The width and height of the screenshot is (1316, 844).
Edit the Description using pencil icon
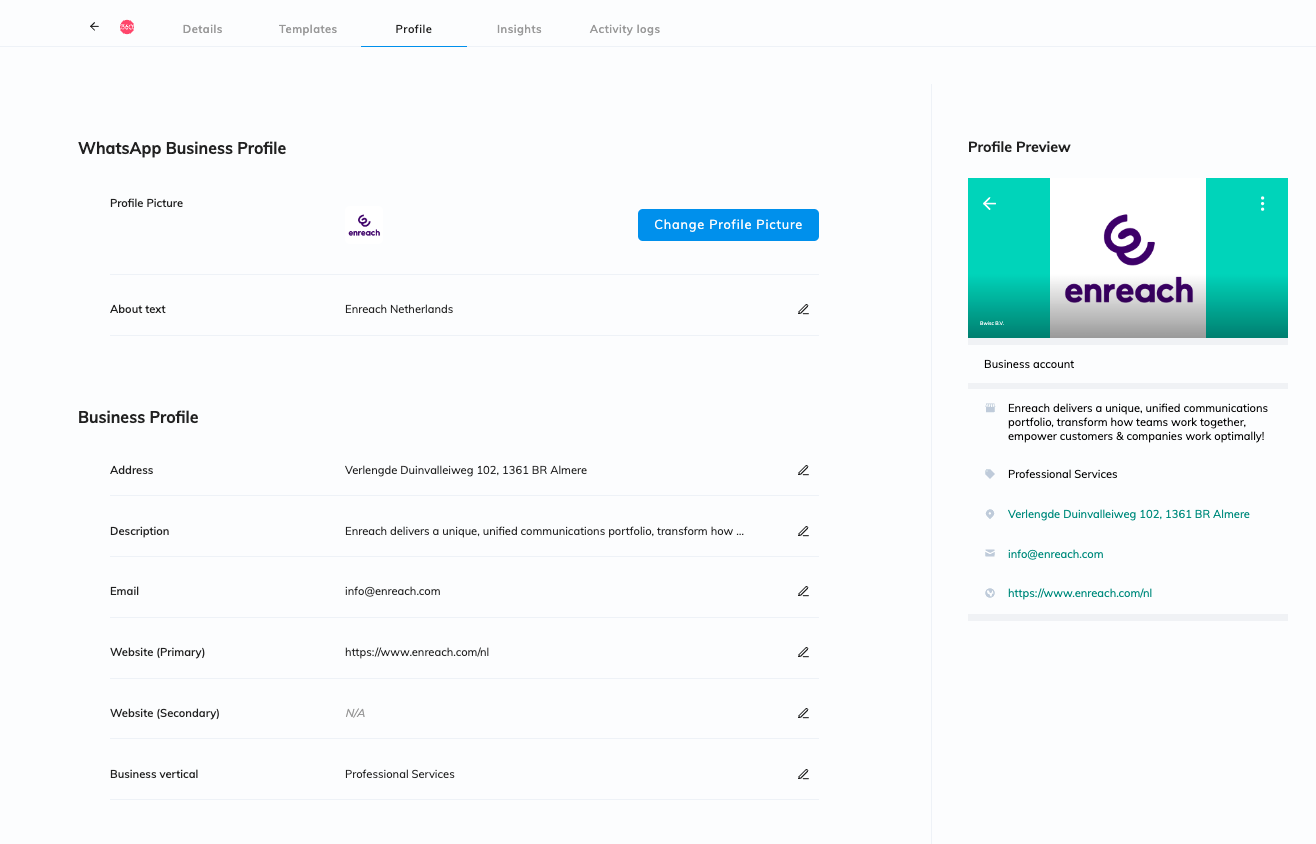803,532
